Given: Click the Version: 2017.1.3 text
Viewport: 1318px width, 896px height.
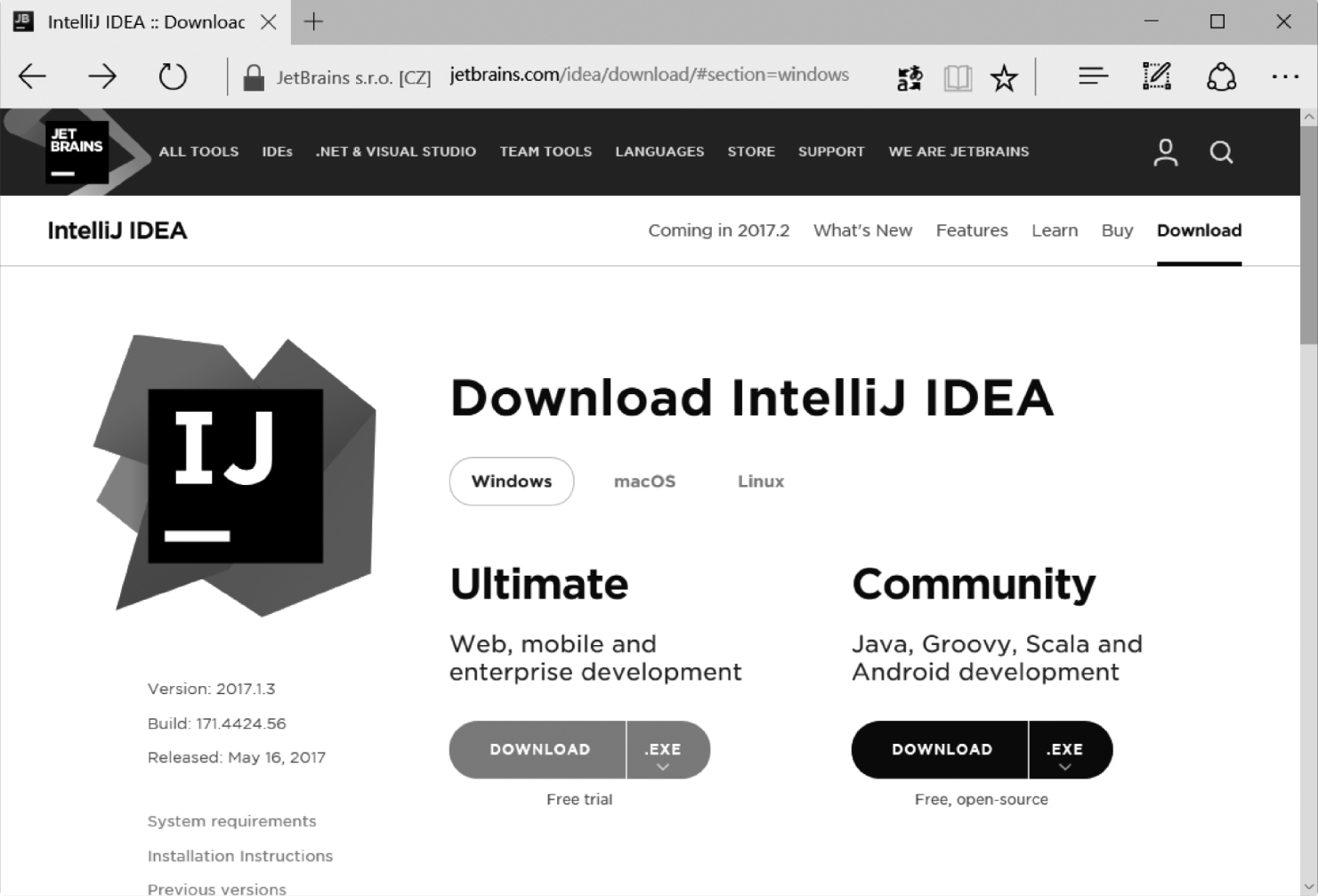Looking at the screenshot, I should [212, 689].
